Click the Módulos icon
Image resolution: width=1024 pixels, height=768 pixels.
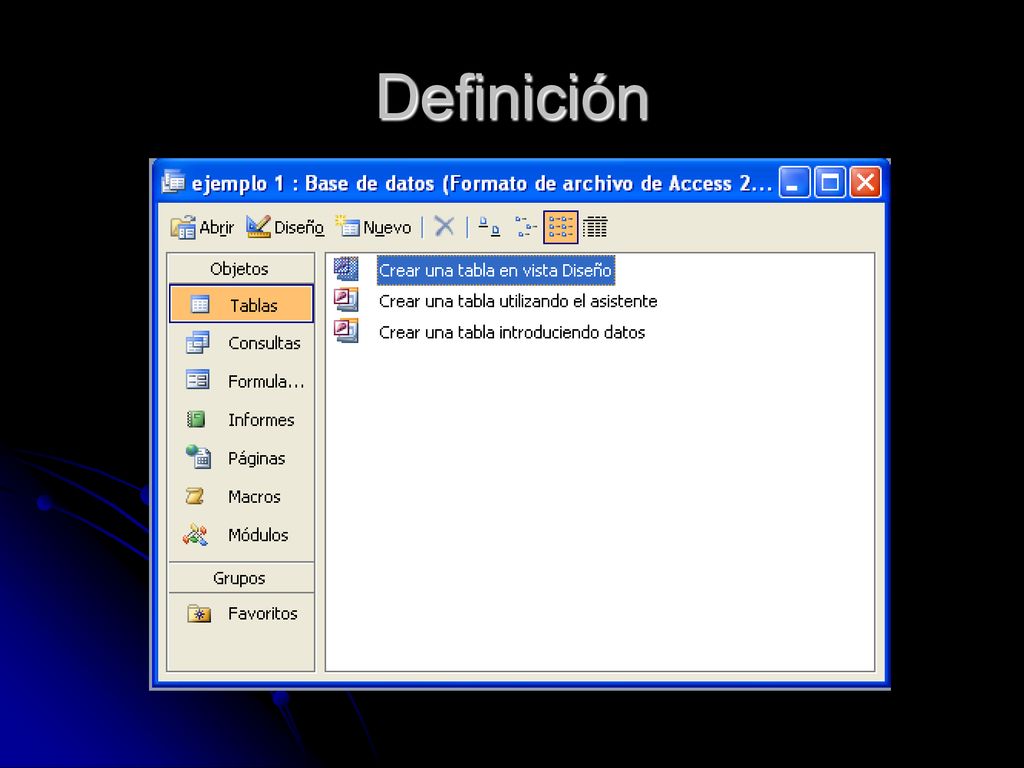pyautogui.click(x=195, y=535)
